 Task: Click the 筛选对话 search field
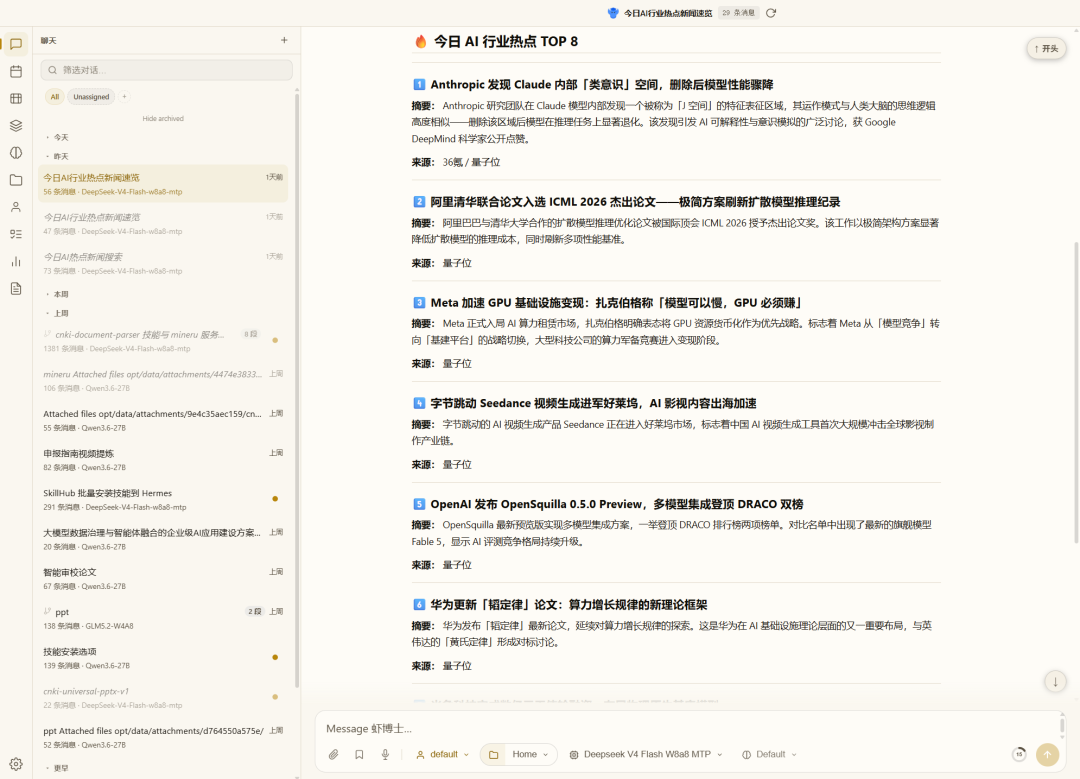click(x=167, y=70)
